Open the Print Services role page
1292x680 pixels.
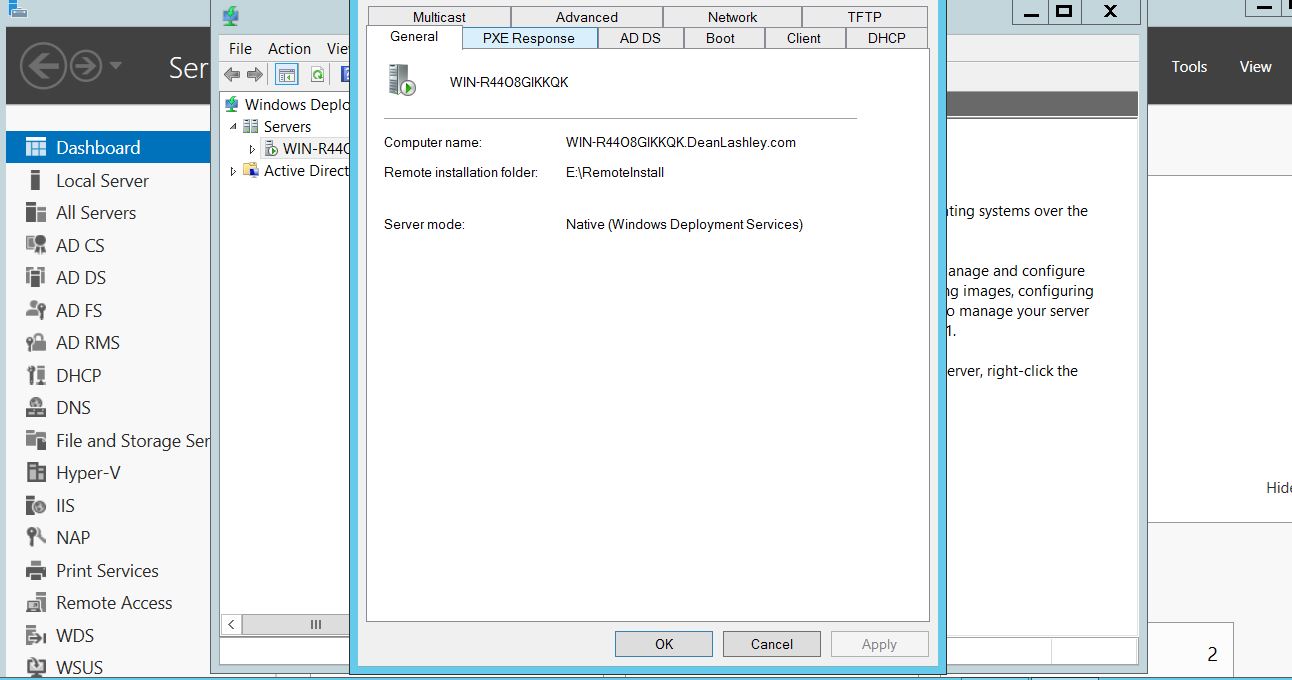pyautogui.click(x=108, y=570)
